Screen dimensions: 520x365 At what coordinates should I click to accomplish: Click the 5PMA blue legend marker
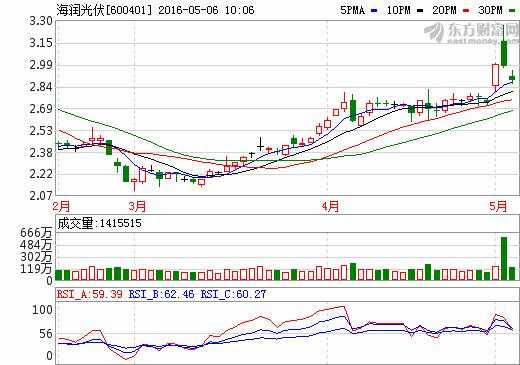374,11
